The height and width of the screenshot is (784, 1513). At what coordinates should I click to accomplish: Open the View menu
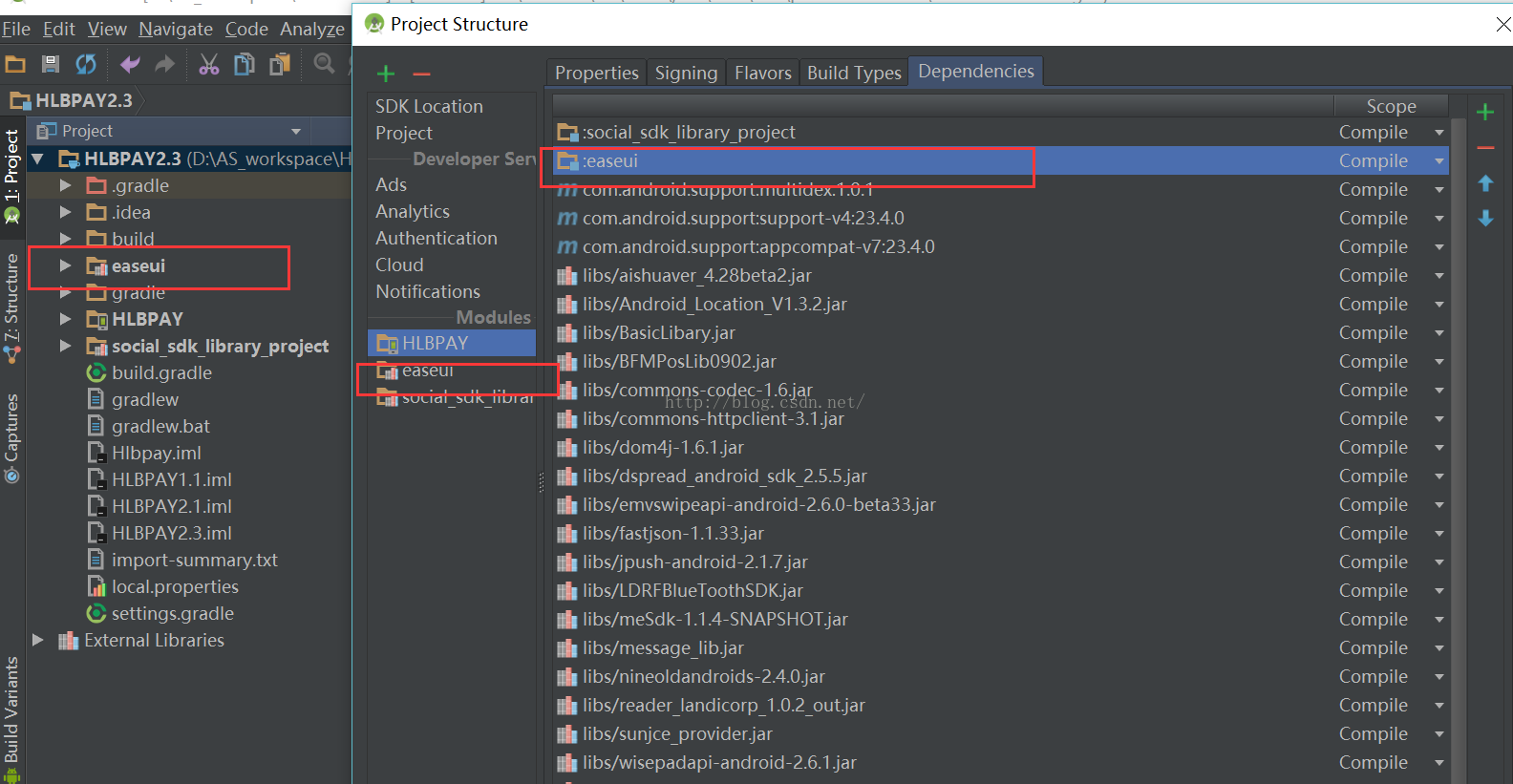(107, 30)
